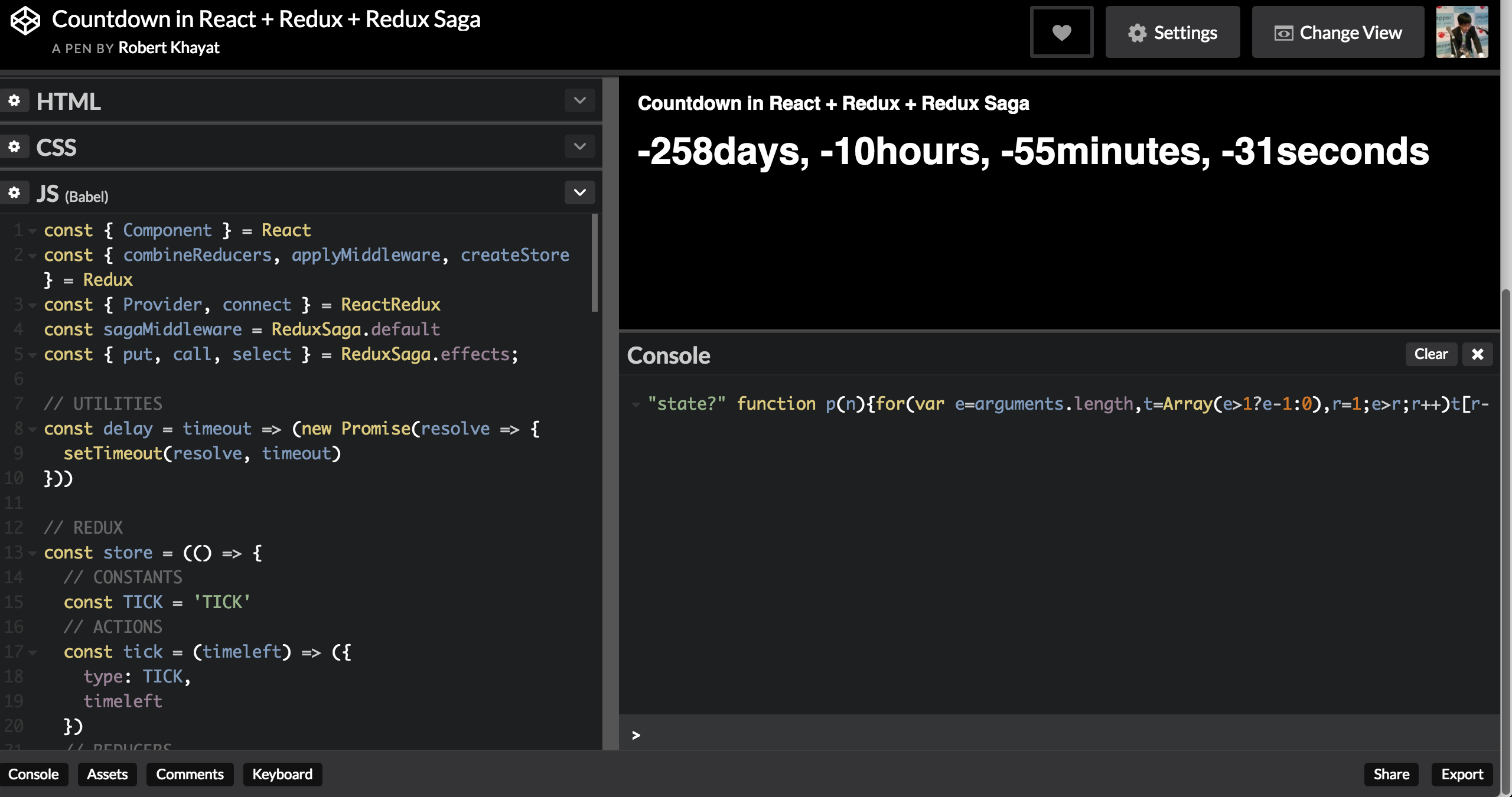Open author Robert Khayat's profile link
Image resolution: width=1512 pixels, height=797 pixels.
tap(169, 48)
